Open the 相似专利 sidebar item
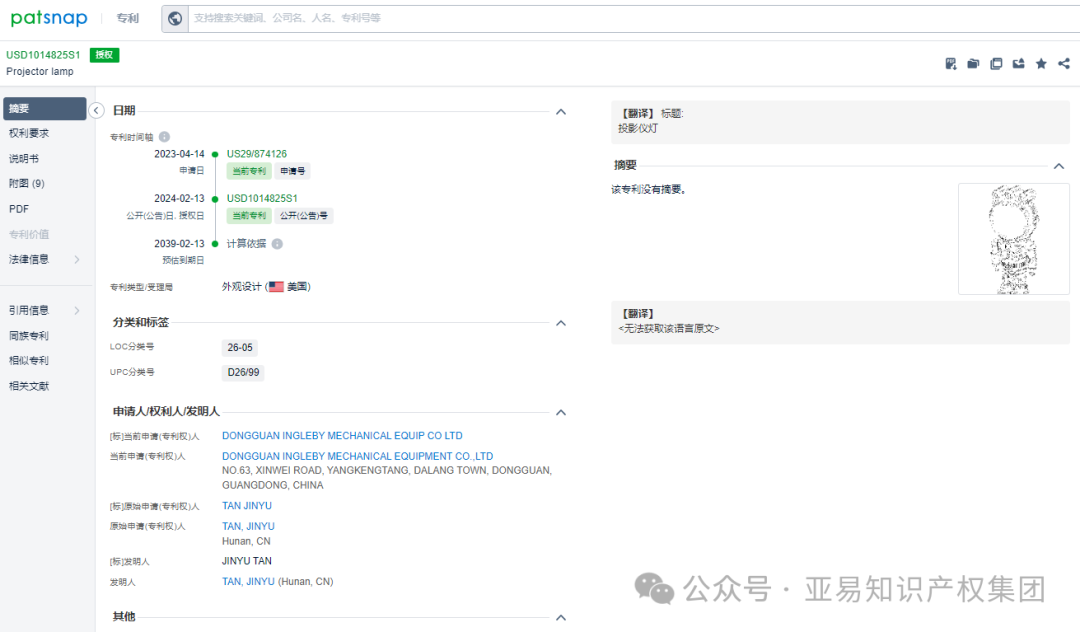 coord(29,360)
